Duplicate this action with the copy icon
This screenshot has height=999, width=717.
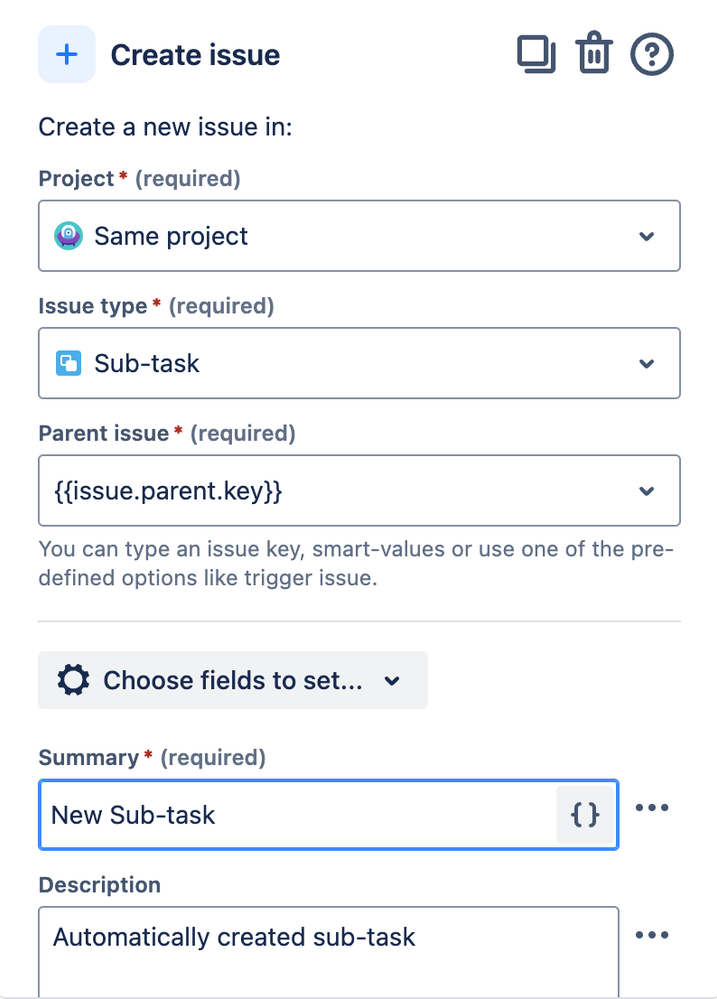[536, 54]
